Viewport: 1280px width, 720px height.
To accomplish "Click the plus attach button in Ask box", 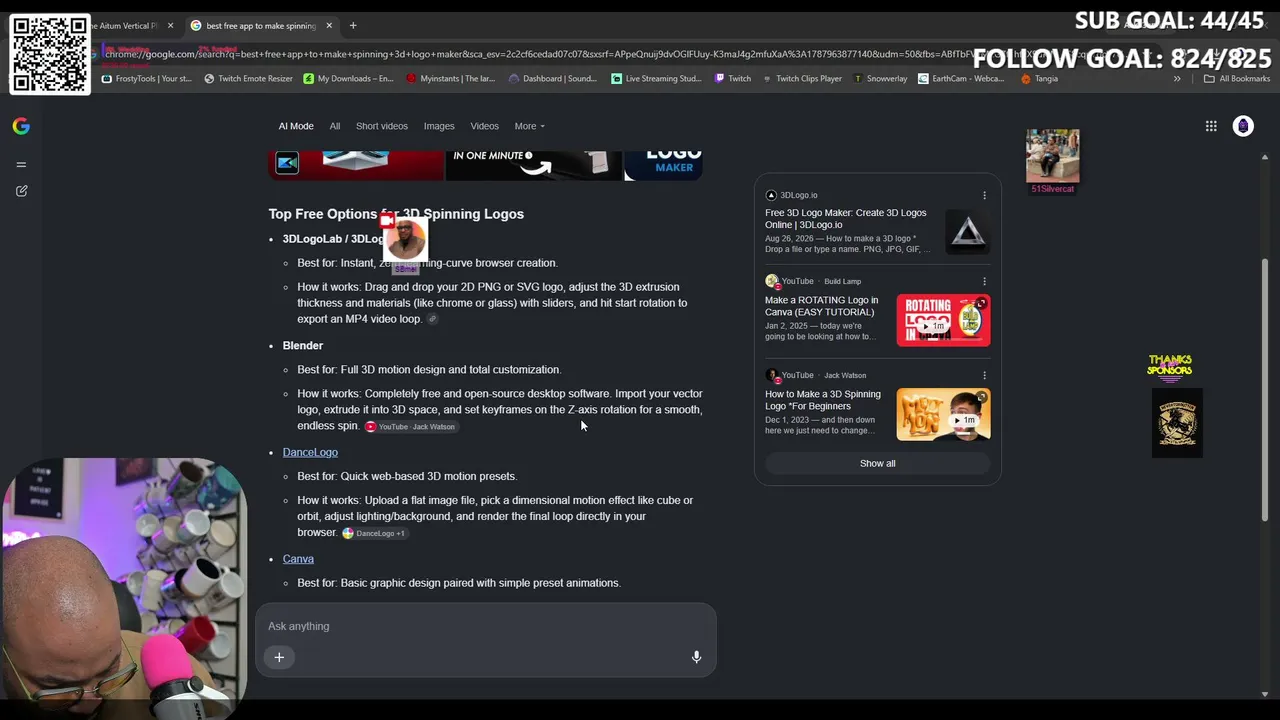I will pyautogui.click(x=279, y=657).
